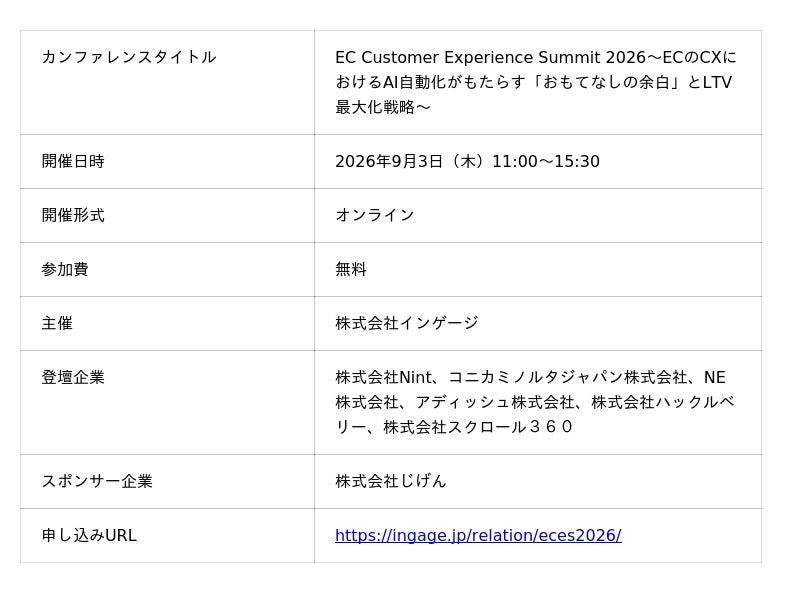Viewport: 800px width, 593px height.
Task: Click the 主催 row label
Action: [57, 323]
